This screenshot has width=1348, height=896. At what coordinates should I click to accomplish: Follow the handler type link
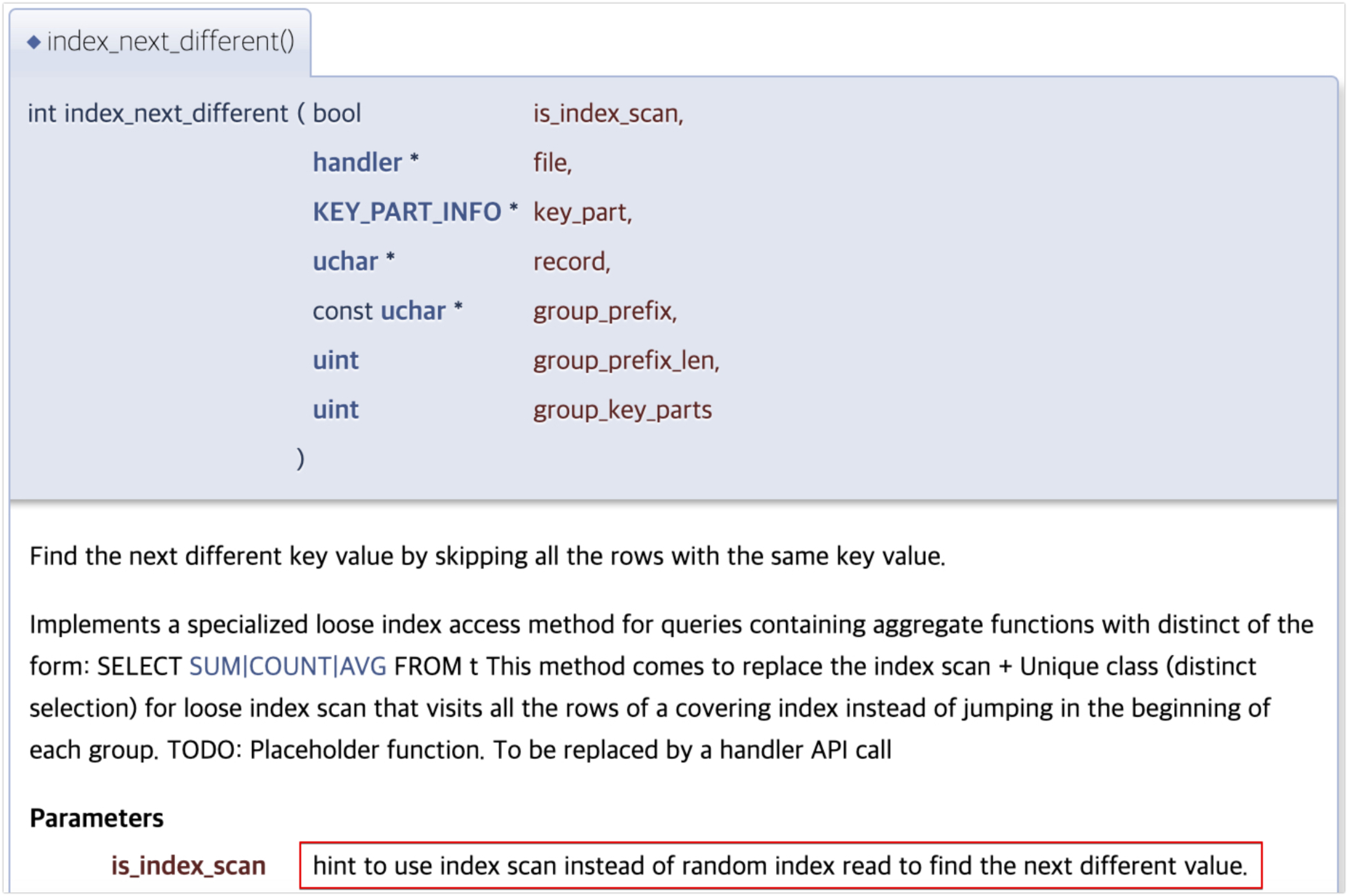tap(357, 163)
